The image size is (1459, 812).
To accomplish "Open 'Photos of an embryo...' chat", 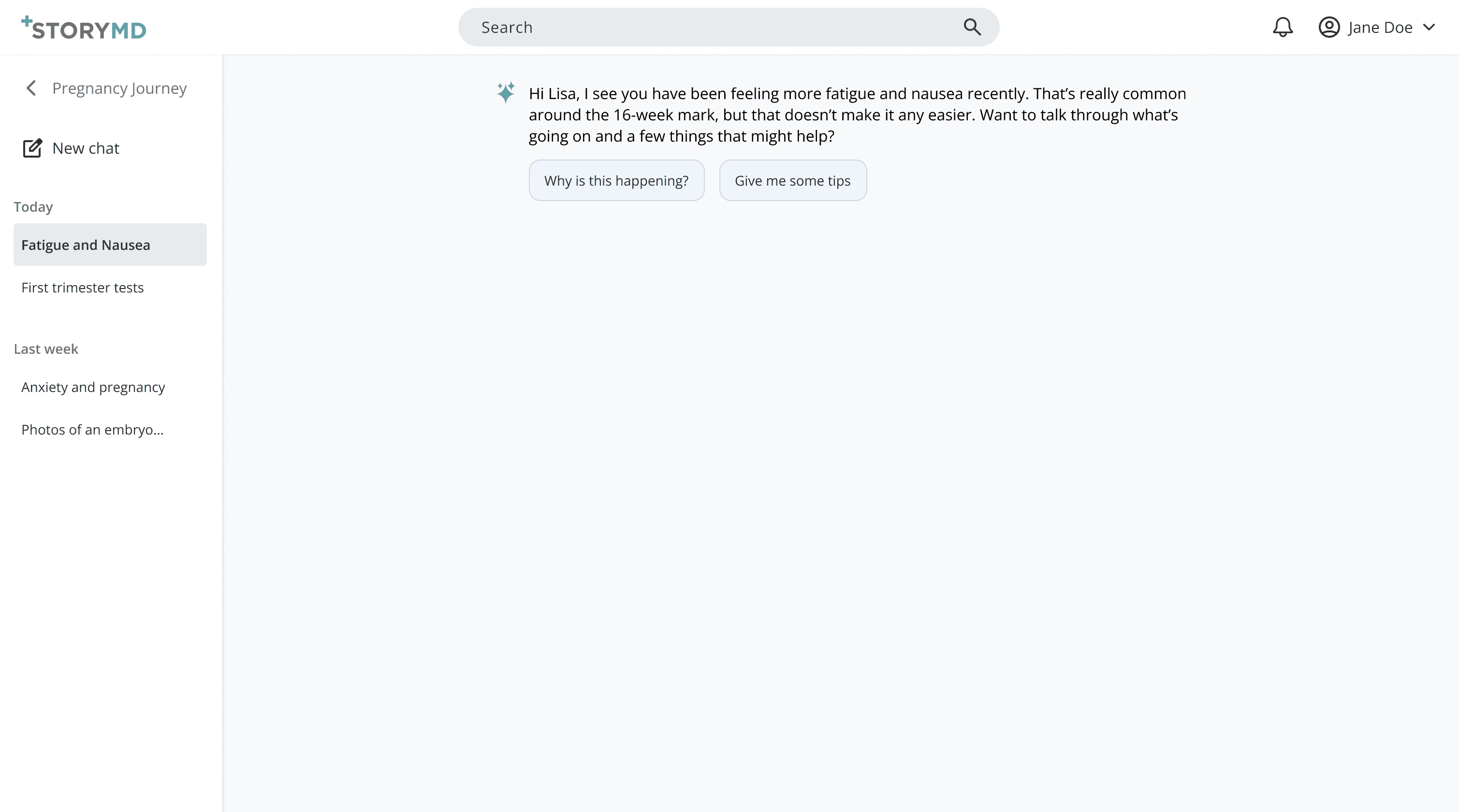I will click(92, 430).
